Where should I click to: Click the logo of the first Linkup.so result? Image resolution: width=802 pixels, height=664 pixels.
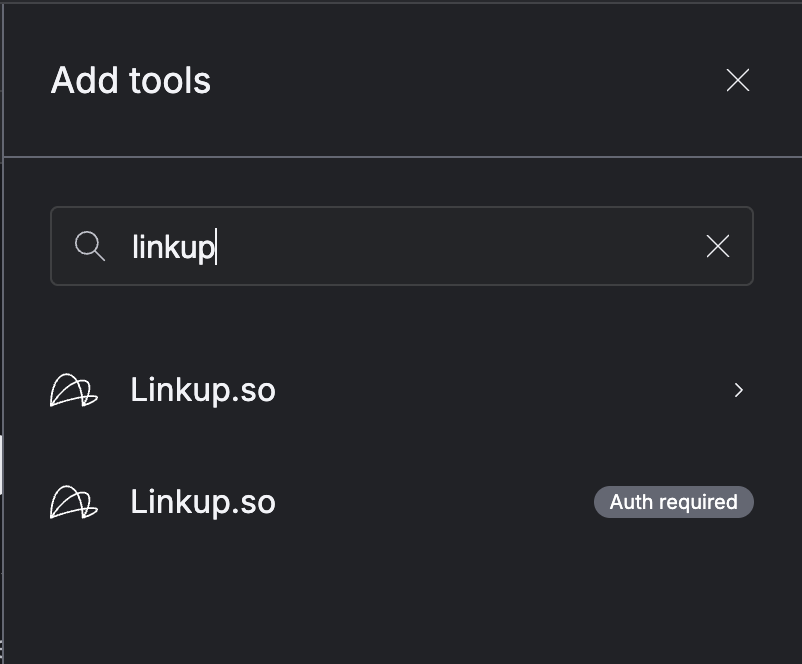pyautogui.click(x=74, y=390)
